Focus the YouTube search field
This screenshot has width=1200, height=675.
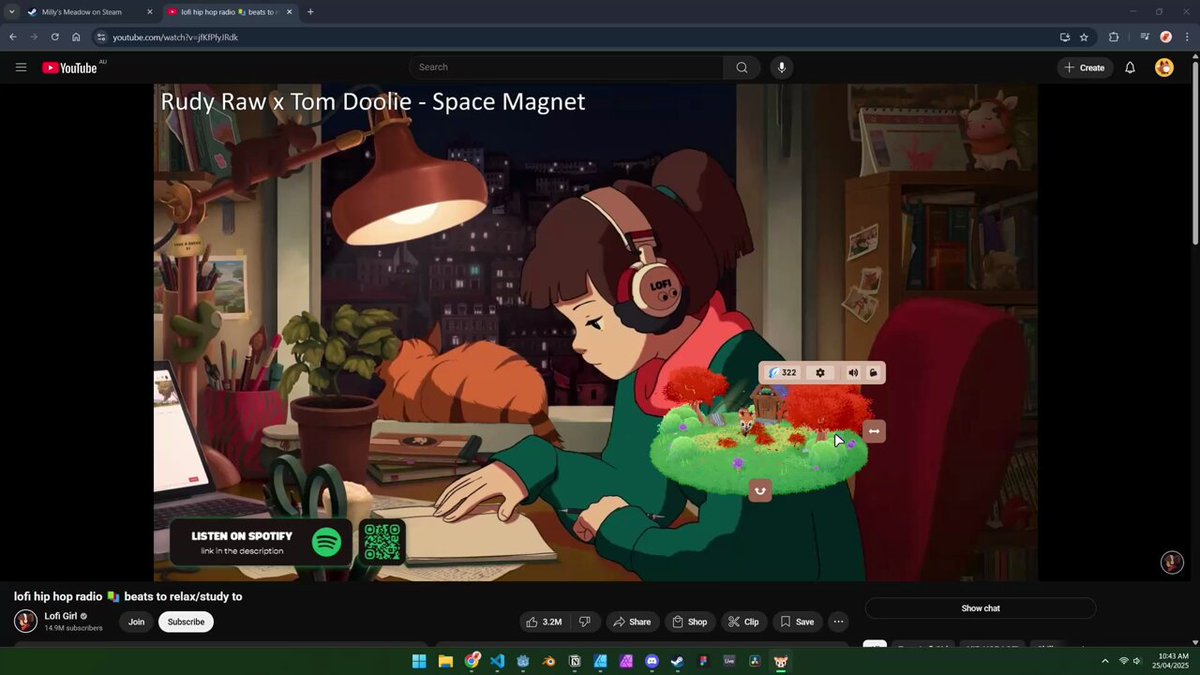point(566,67)
